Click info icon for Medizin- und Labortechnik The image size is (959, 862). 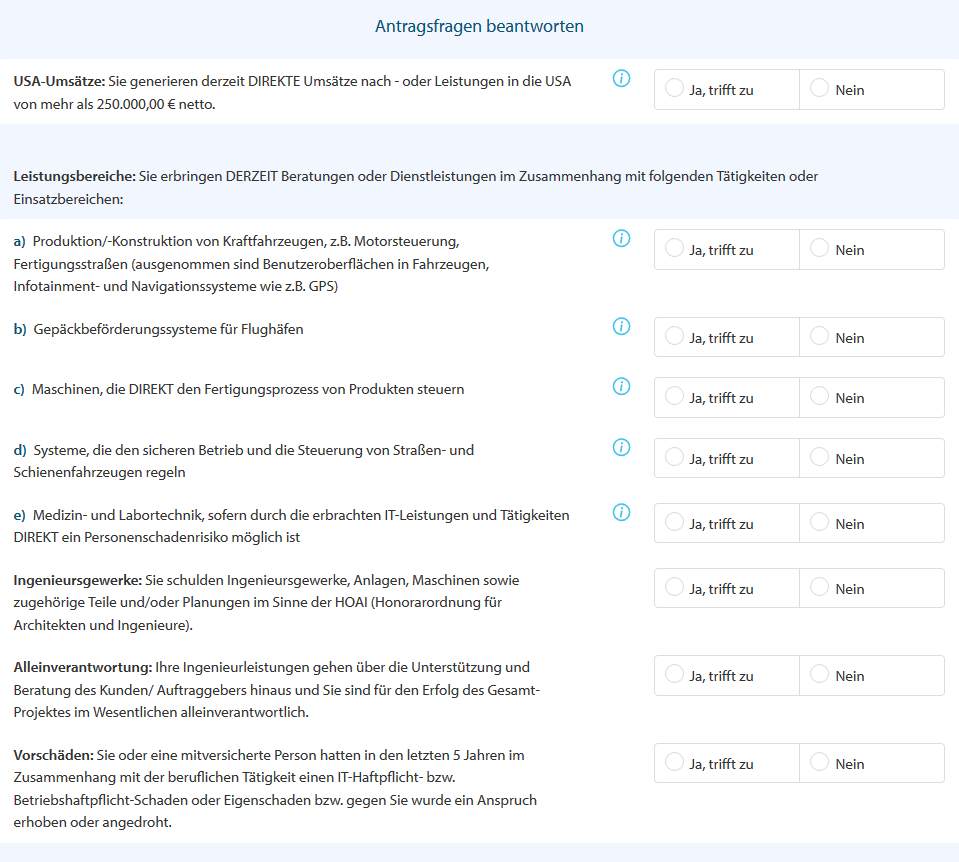pyautogui.click(x=621, y=512)
